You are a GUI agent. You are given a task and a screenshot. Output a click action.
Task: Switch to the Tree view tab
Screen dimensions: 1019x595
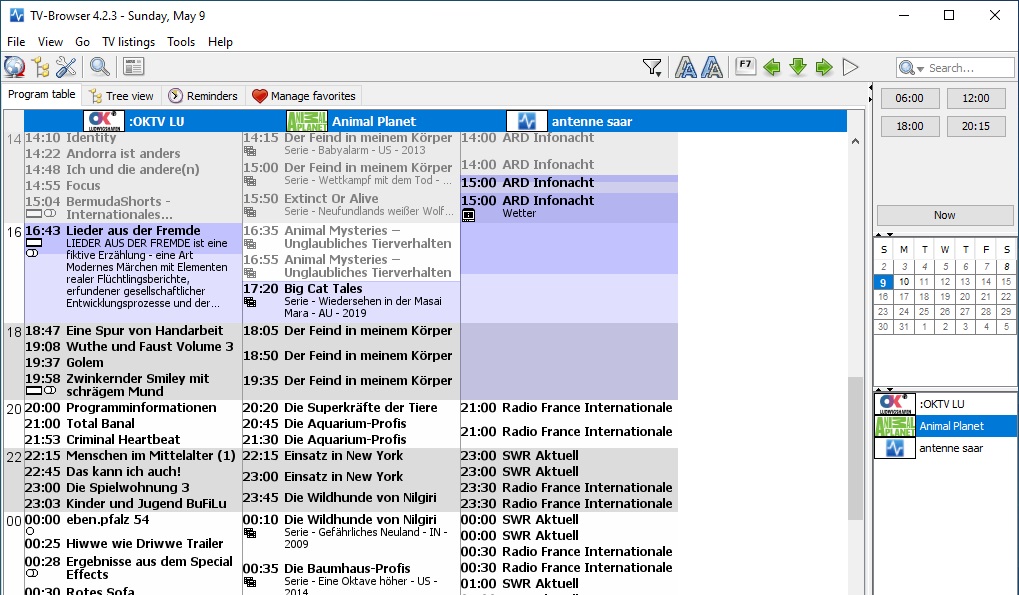(122, 96)
